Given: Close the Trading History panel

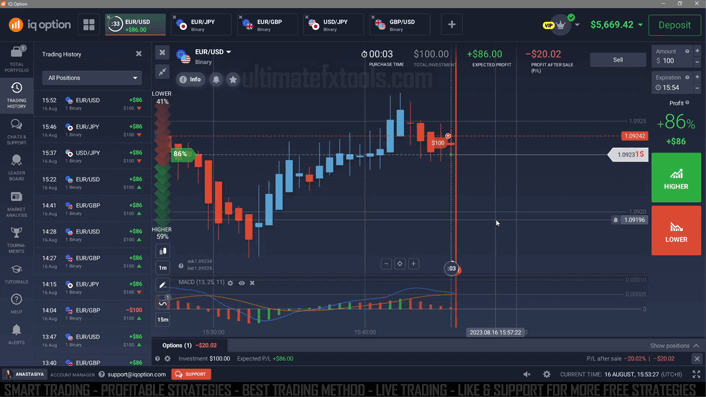Looking at the screenshot, I should pos(139,54).
